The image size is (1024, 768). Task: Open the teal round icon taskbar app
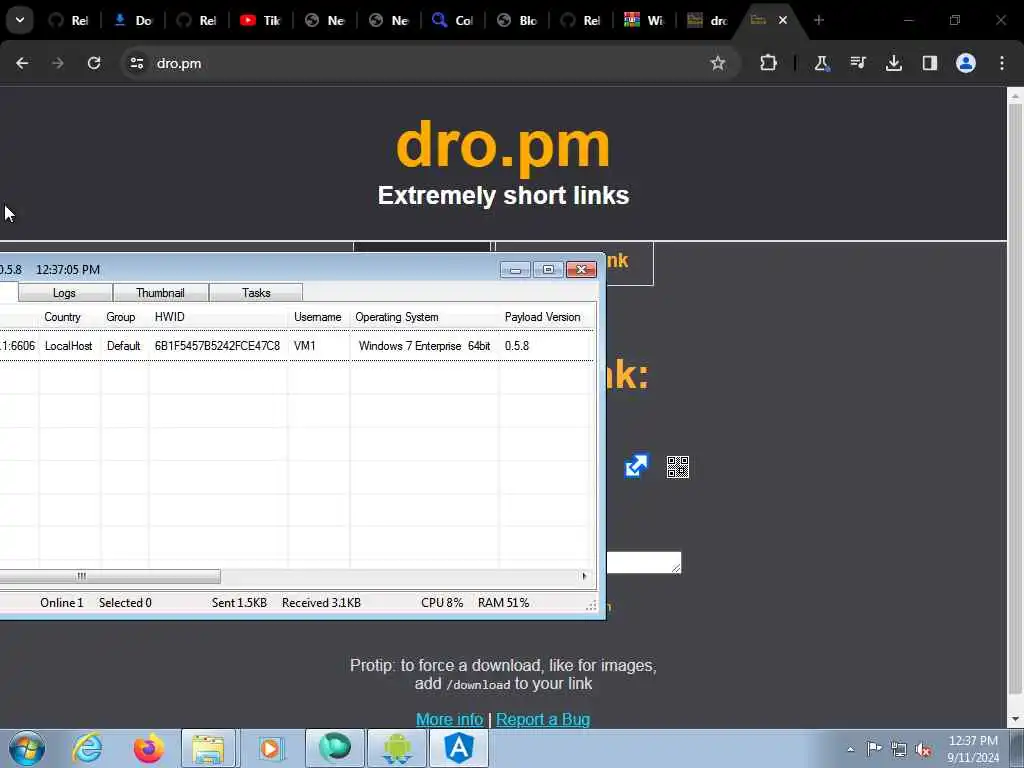(x=334, y=748)
